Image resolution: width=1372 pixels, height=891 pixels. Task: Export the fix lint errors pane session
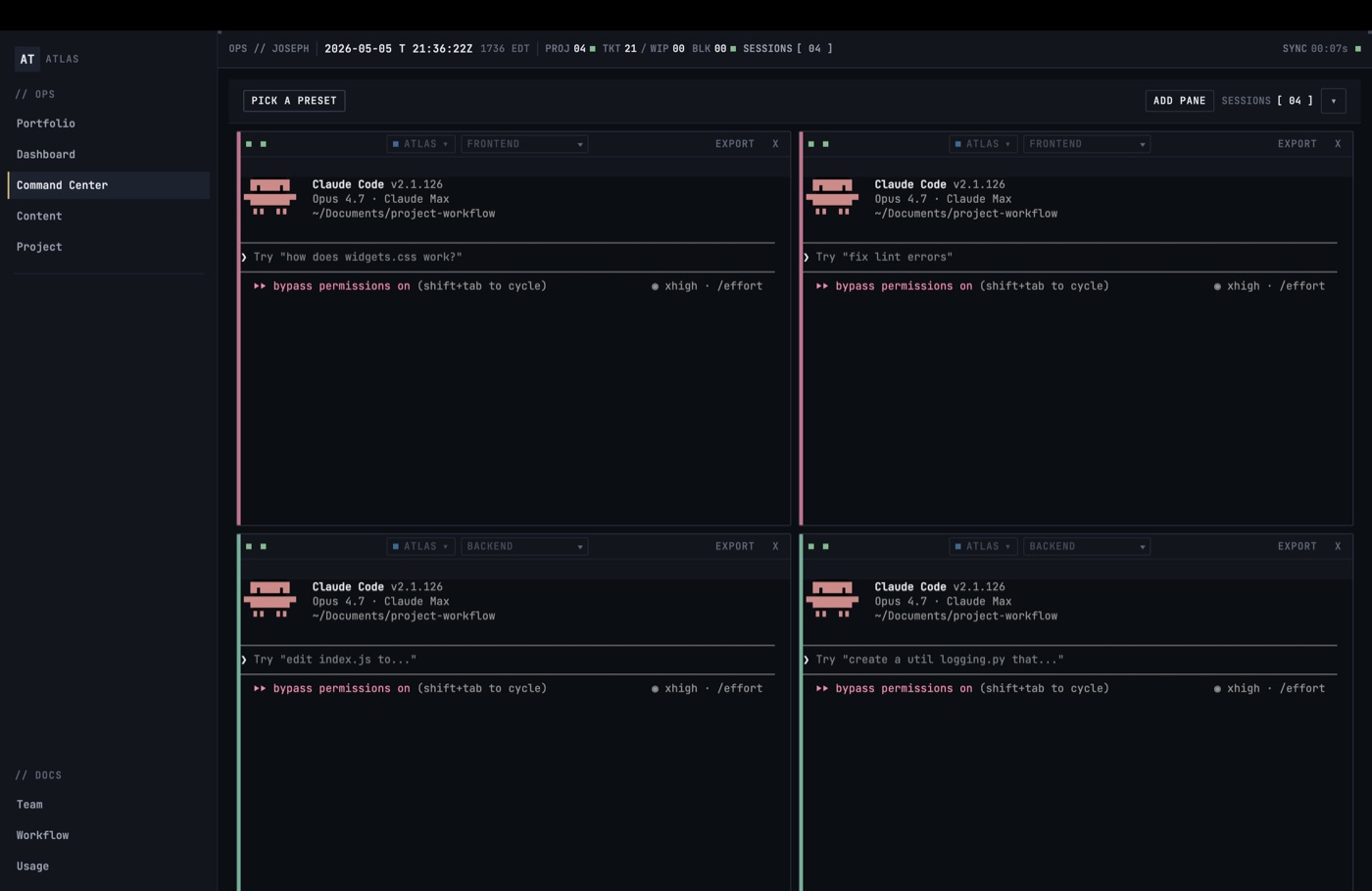point(1298,144)
